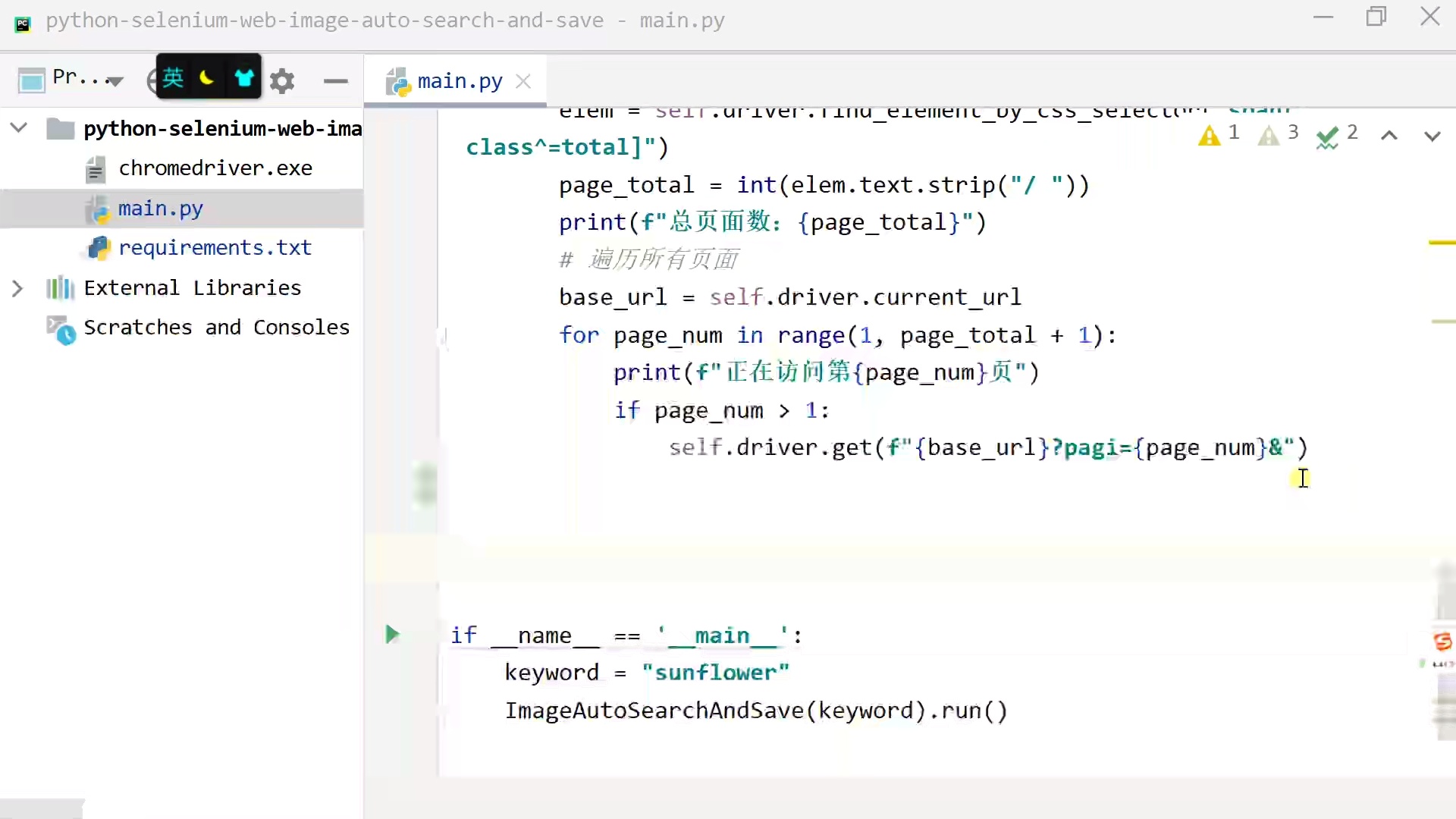Collapse the python-selenium-web-ima project folder
This screenshot has width=1456, height=819.
pyautogui.click(x=18, y=127)
